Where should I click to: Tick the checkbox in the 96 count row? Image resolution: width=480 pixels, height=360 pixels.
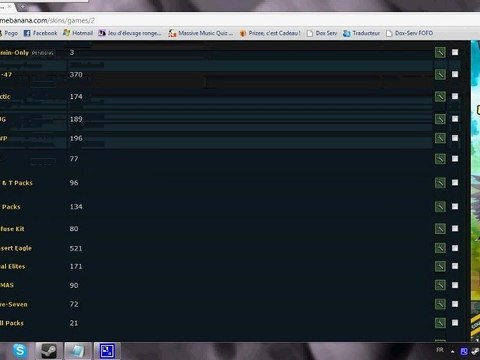click(x=455, y=182)
